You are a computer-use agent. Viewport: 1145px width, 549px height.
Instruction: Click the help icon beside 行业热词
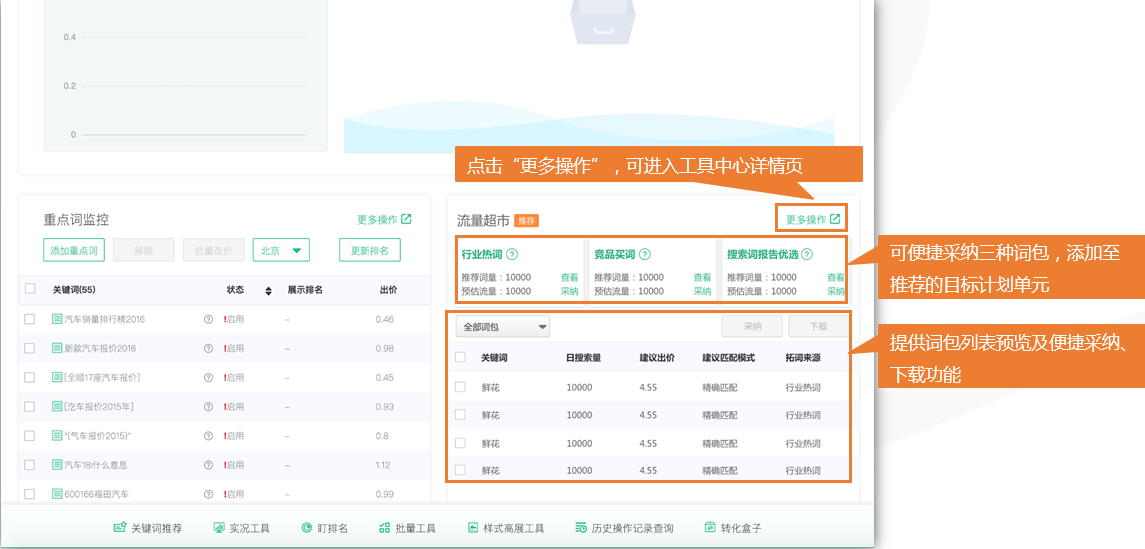(512, 255)
